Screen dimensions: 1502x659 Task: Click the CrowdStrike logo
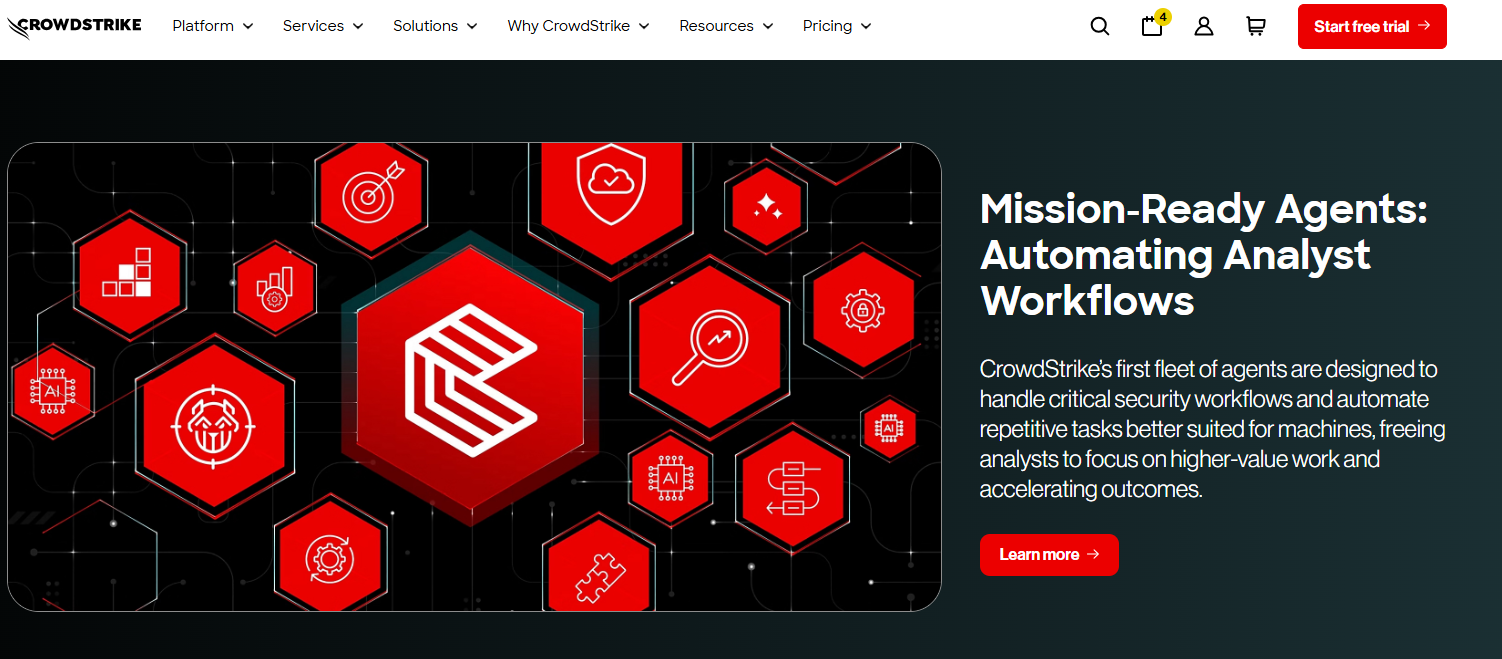click(x=74, y=26)
